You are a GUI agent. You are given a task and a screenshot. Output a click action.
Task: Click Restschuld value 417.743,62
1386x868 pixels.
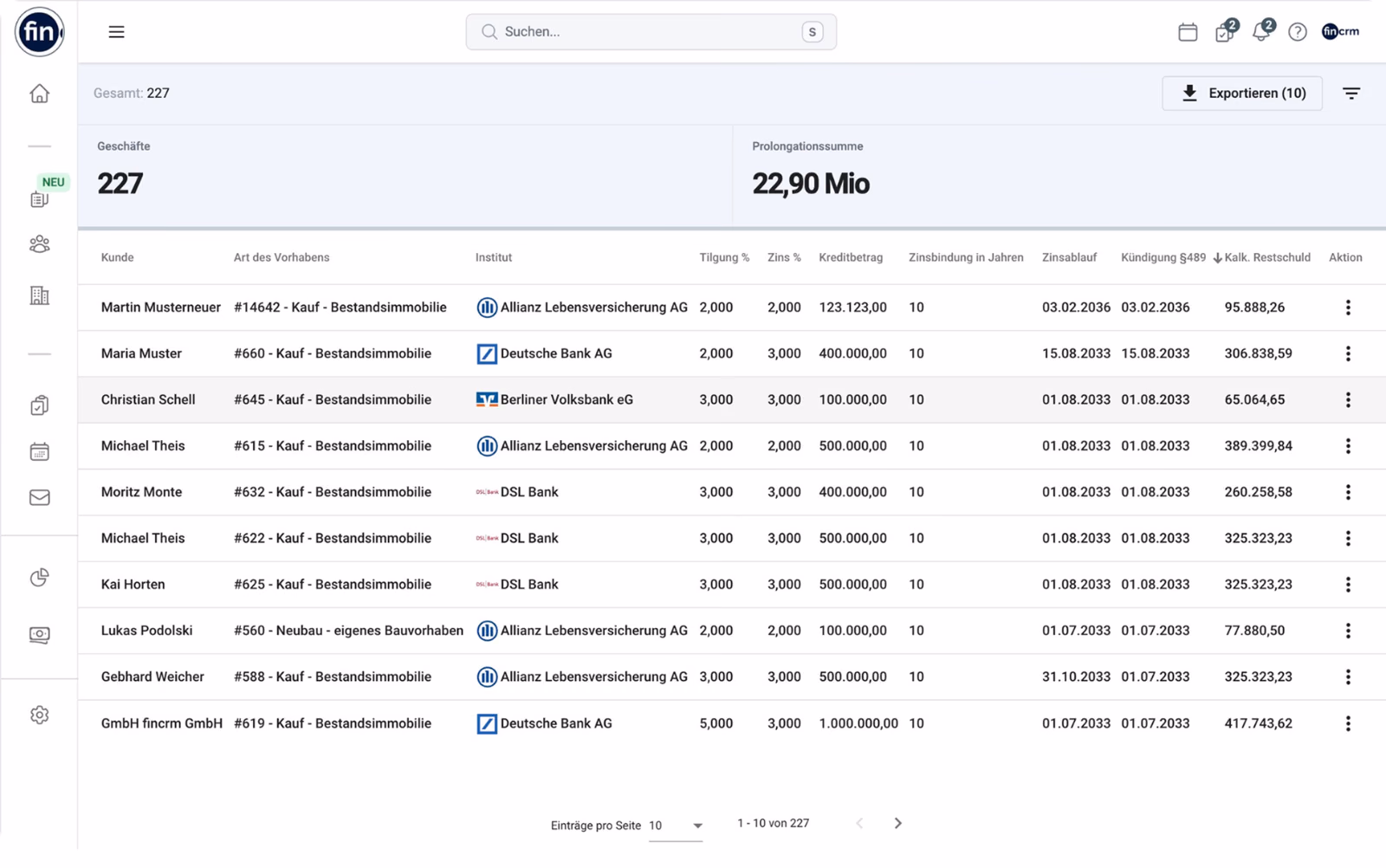[1258, 723]
